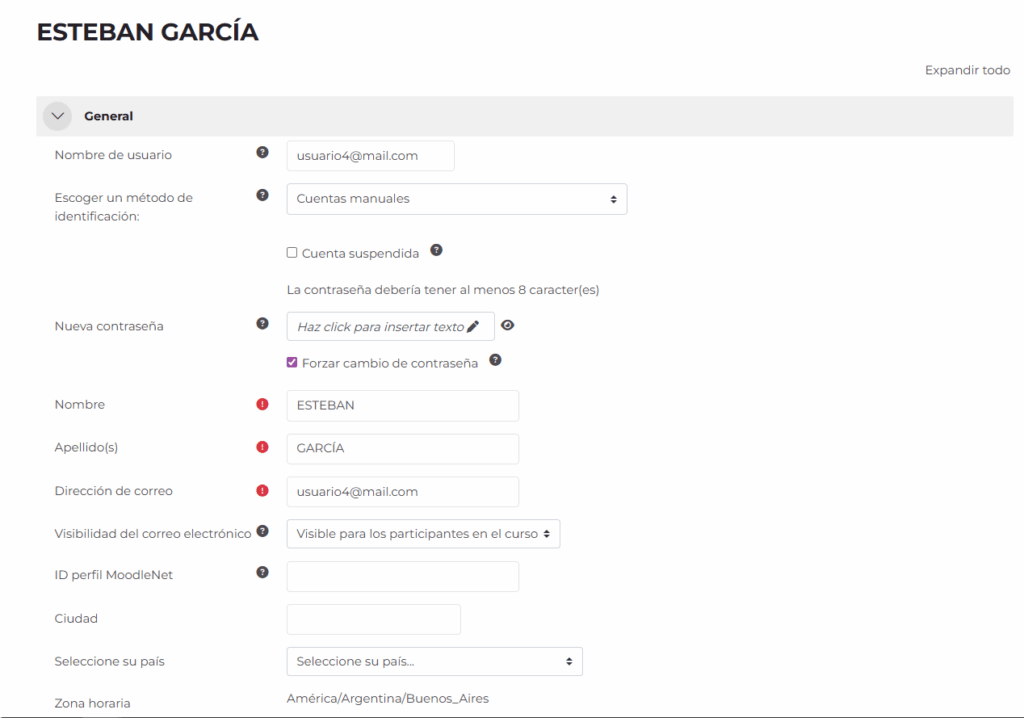The height and width of the screenshot is (718, 1024).
Task: Open email visibility dropdown
Action: [x=423, y=534]
